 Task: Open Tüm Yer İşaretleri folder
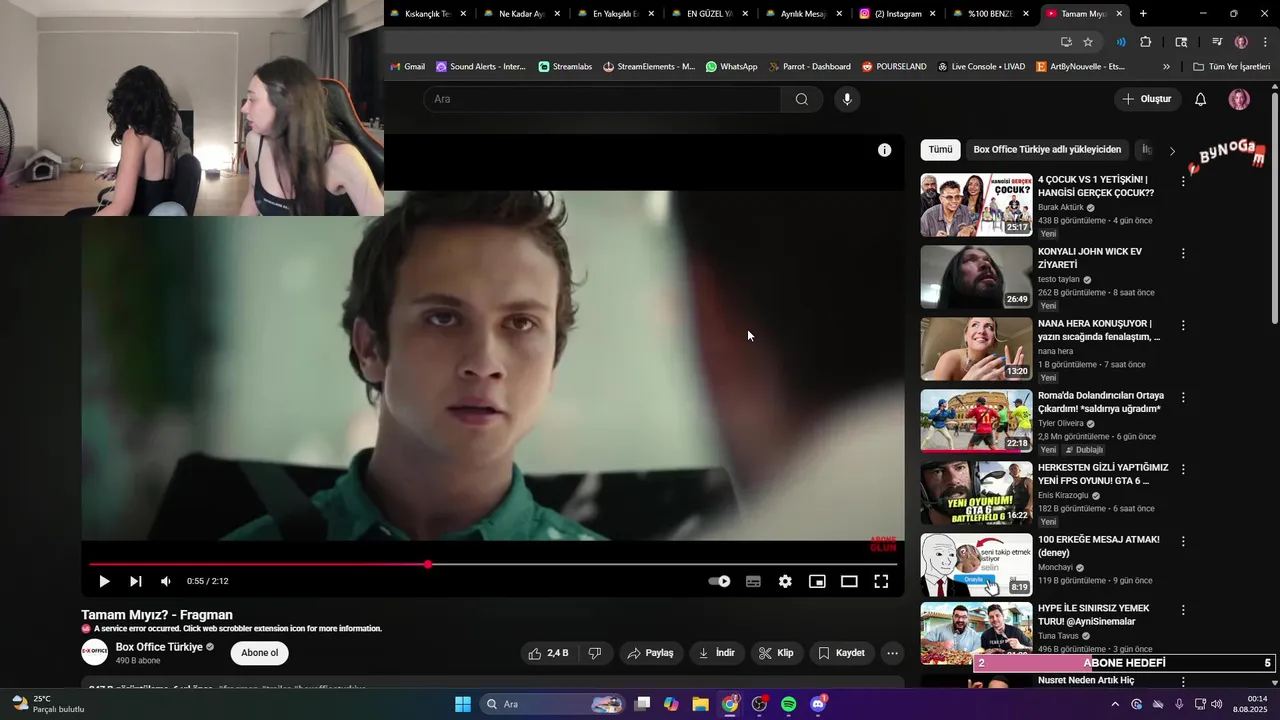(x=1231, y=67)
